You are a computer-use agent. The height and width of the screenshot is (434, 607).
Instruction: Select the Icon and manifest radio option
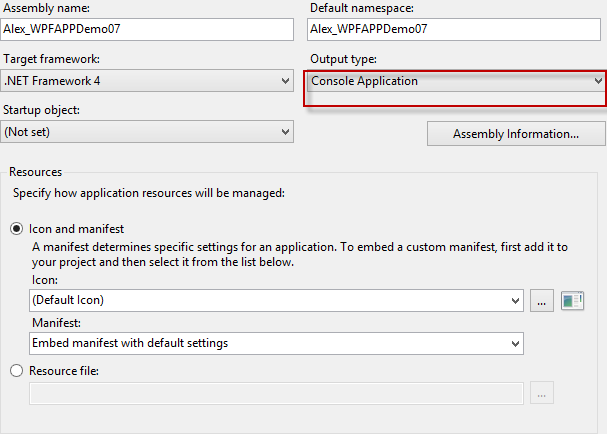tap(16, 229)
